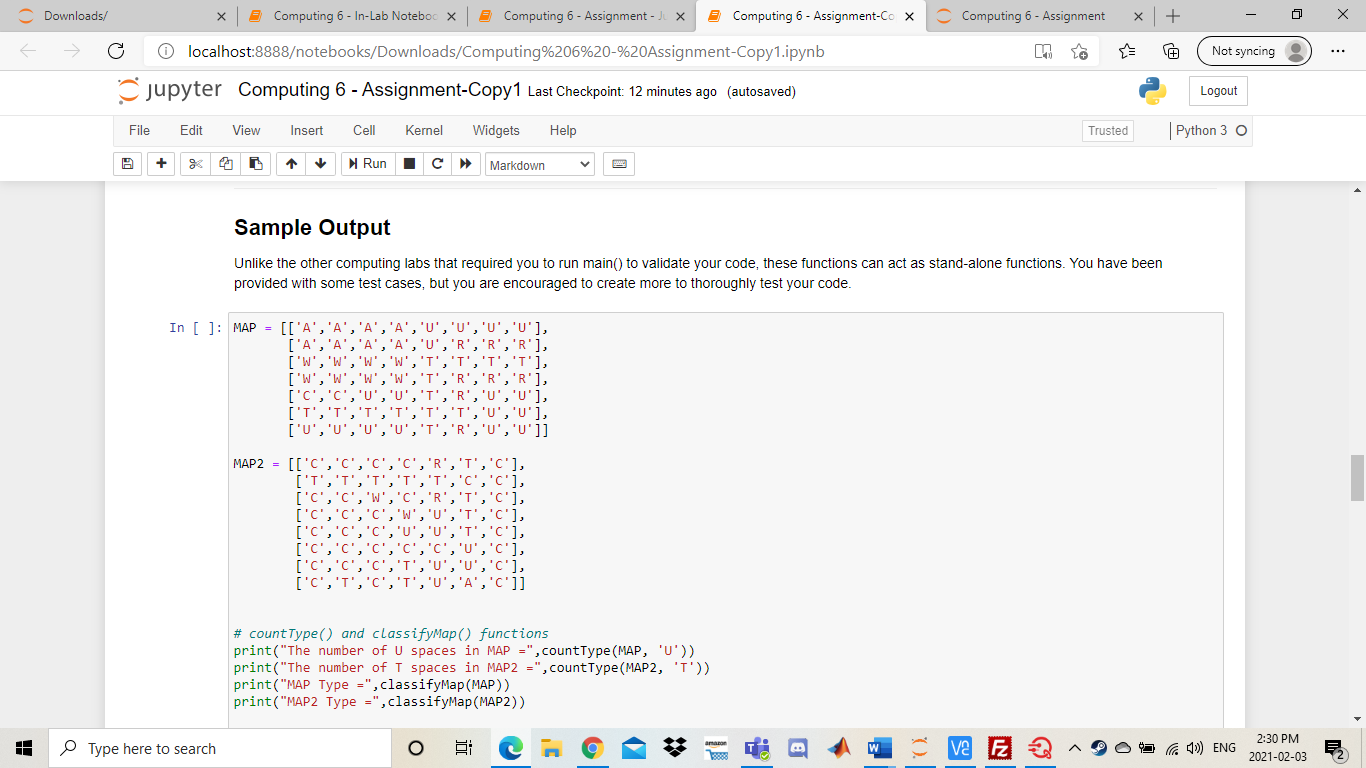Open the cell type Markdown dropdown
1366x768 pixels.
click(x=540, y=164)
